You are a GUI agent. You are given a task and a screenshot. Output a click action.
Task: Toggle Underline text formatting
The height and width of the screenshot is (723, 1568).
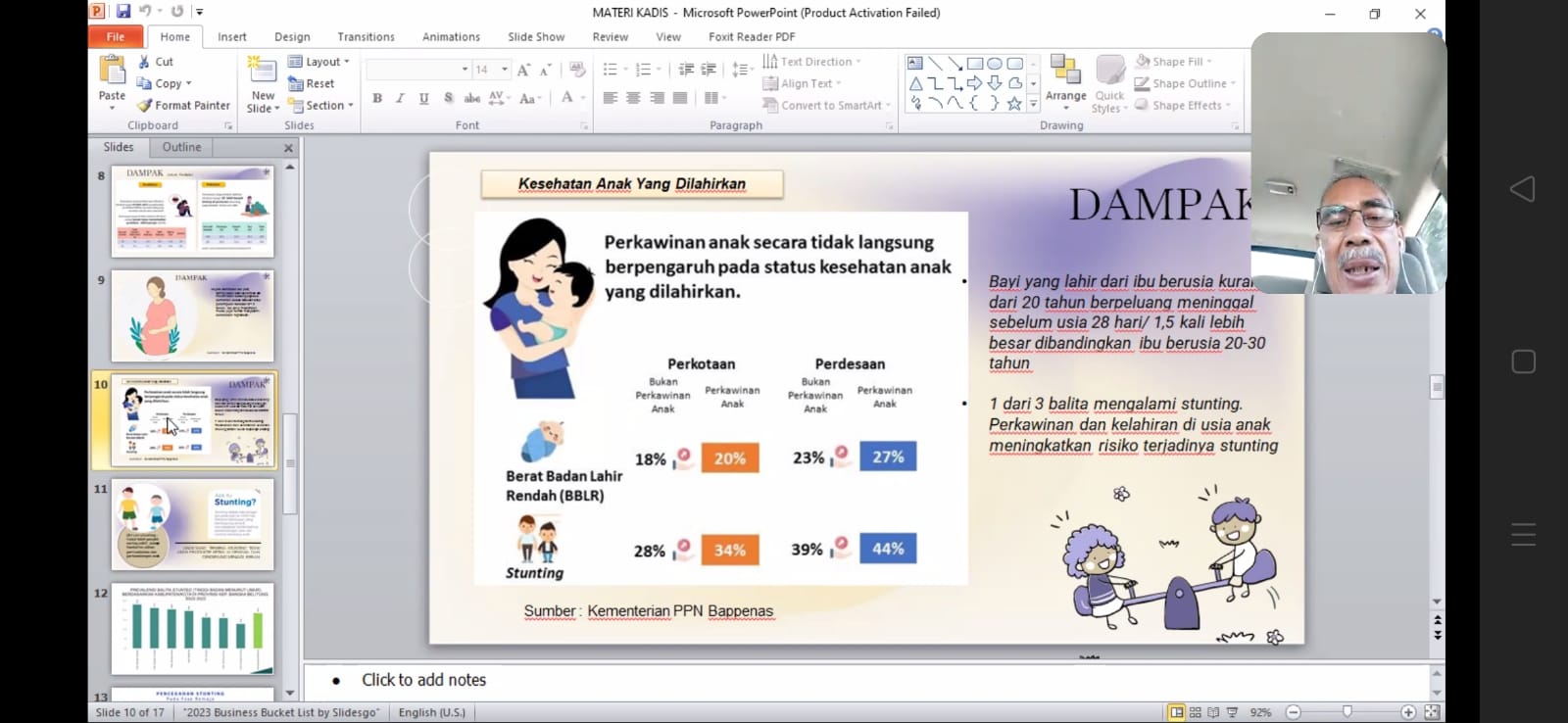tap(423, 98)
